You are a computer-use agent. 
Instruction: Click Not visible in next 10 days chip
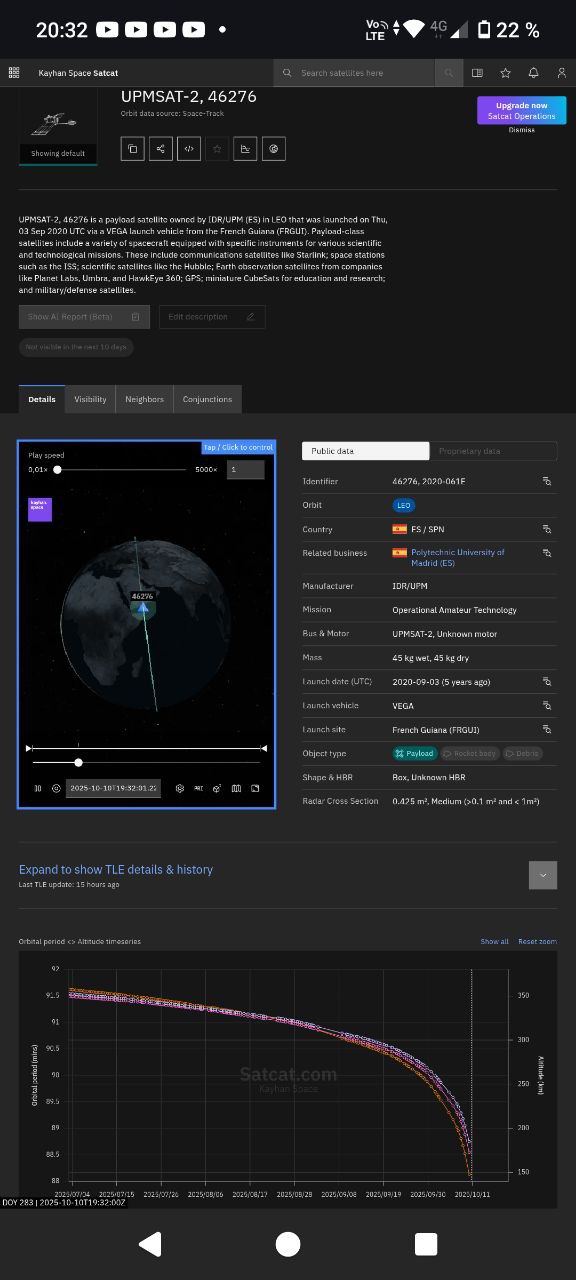pos(76,347)
